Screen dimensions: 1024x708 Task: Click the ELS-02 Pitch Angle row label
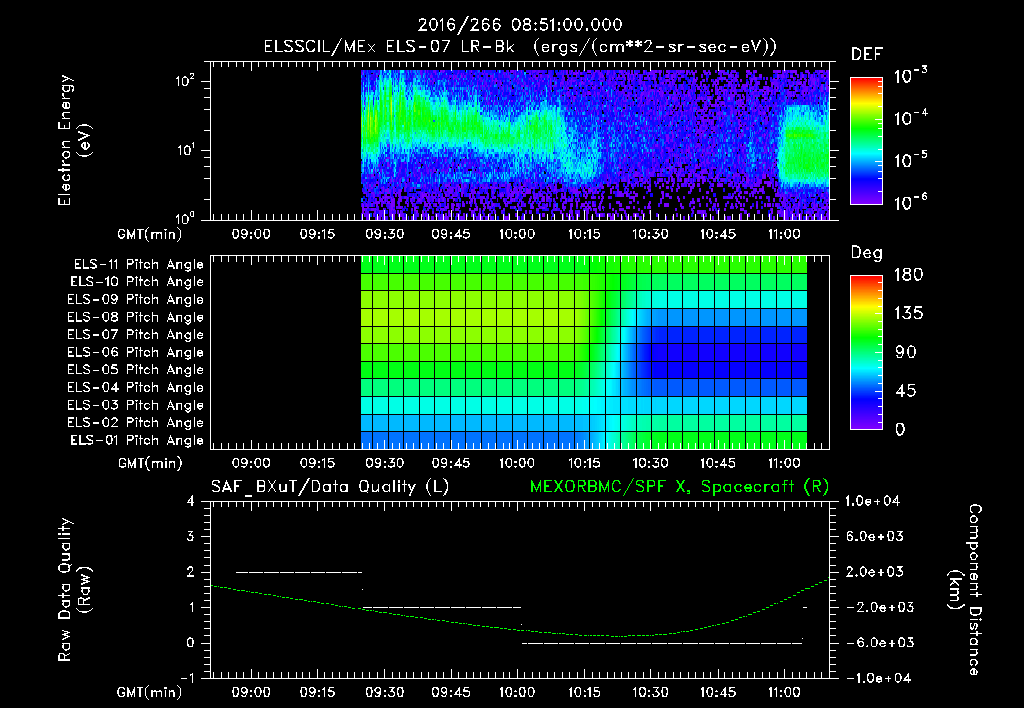[135, 423]
